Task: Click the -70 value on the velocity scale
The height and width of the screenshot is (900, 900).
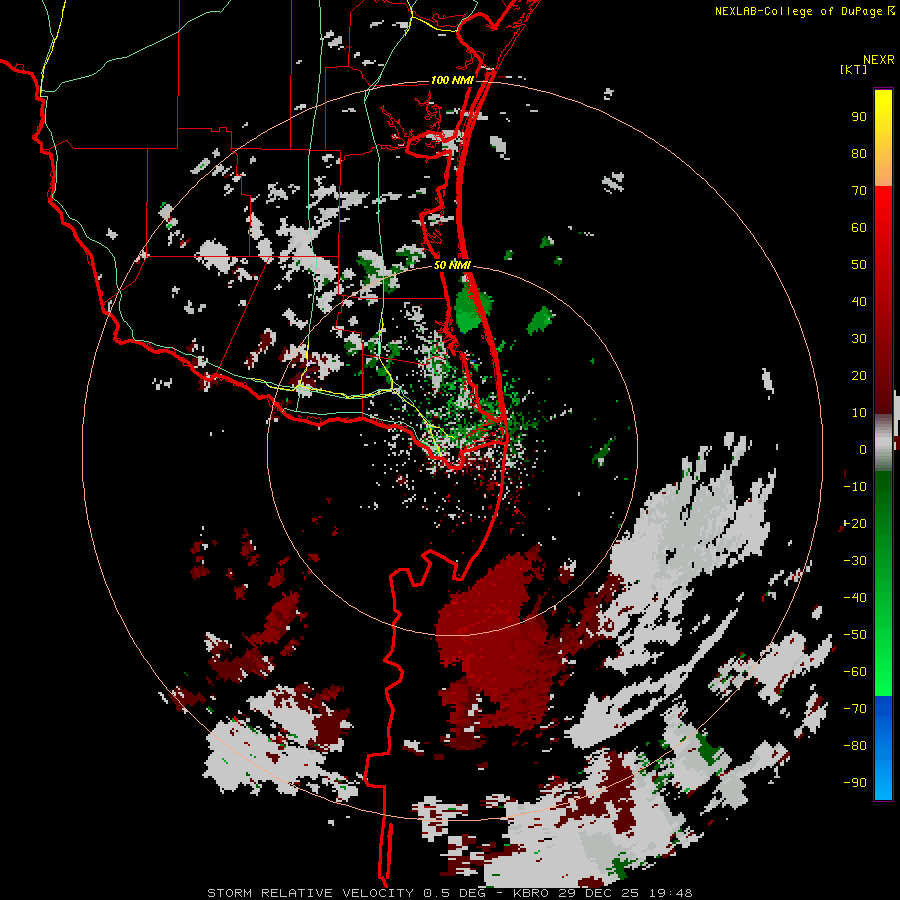Action: tap(855, 709)
